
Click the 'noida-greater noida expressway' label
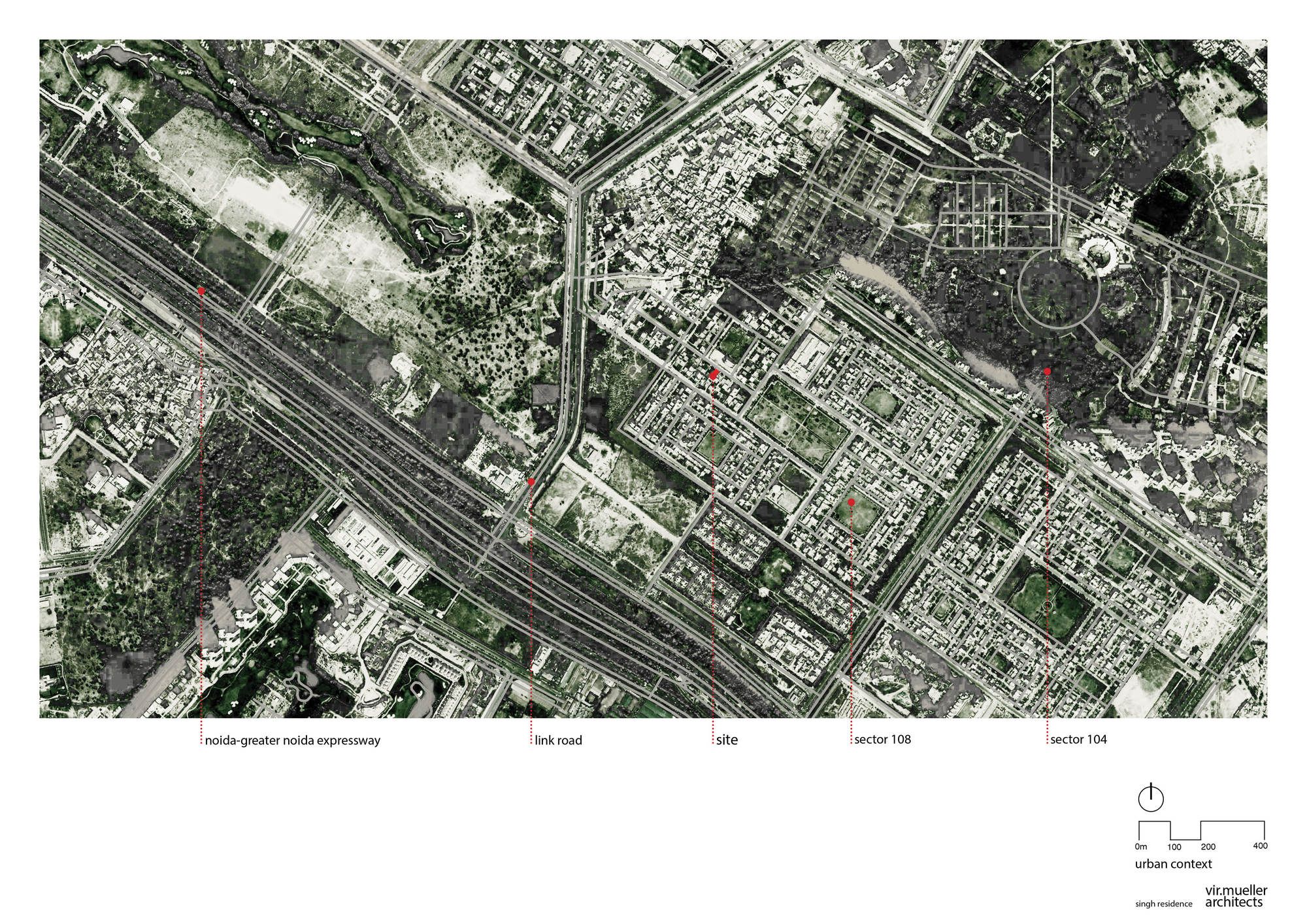[292, 740]
